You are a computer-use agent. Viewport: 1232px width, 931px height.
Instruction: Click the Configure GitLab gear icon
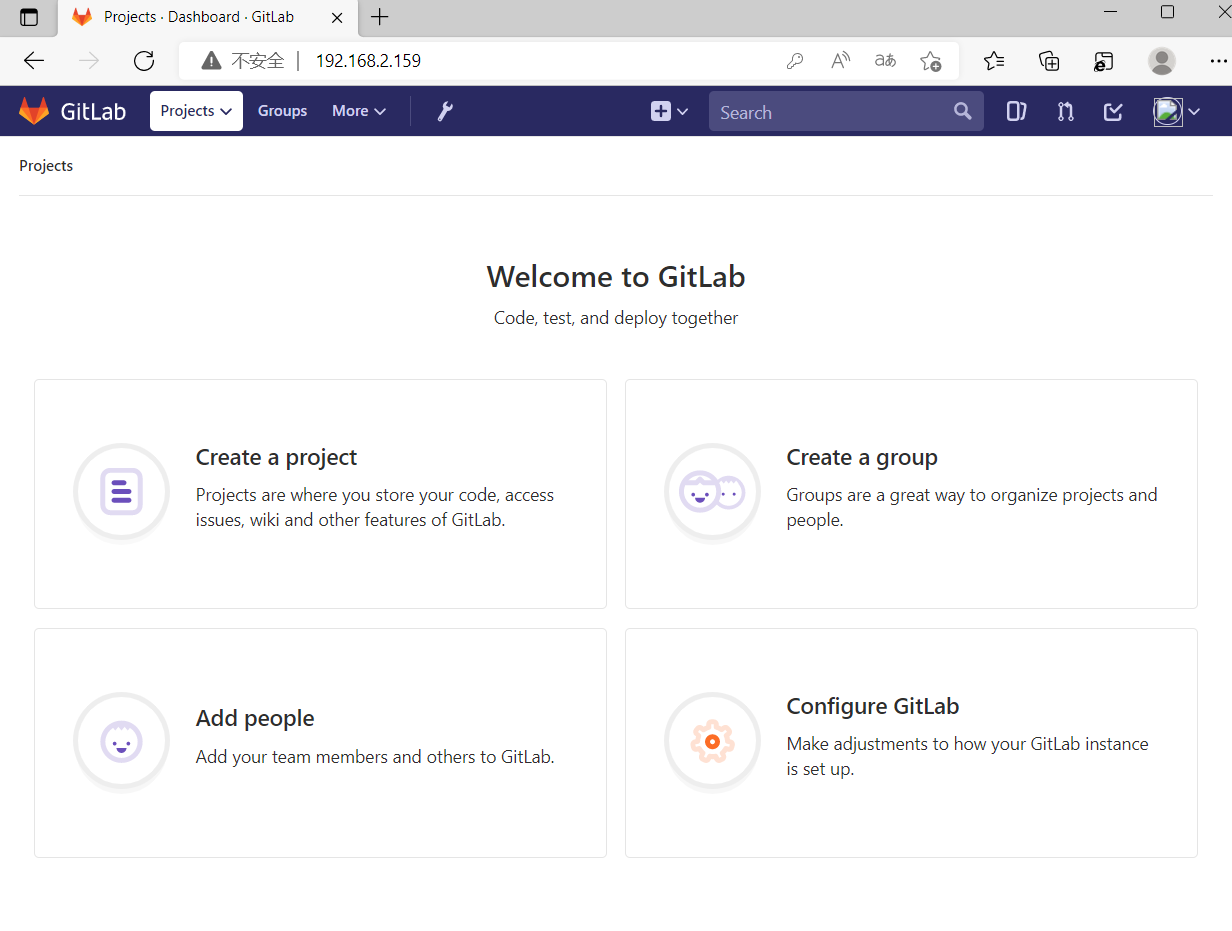coord(713,742)
